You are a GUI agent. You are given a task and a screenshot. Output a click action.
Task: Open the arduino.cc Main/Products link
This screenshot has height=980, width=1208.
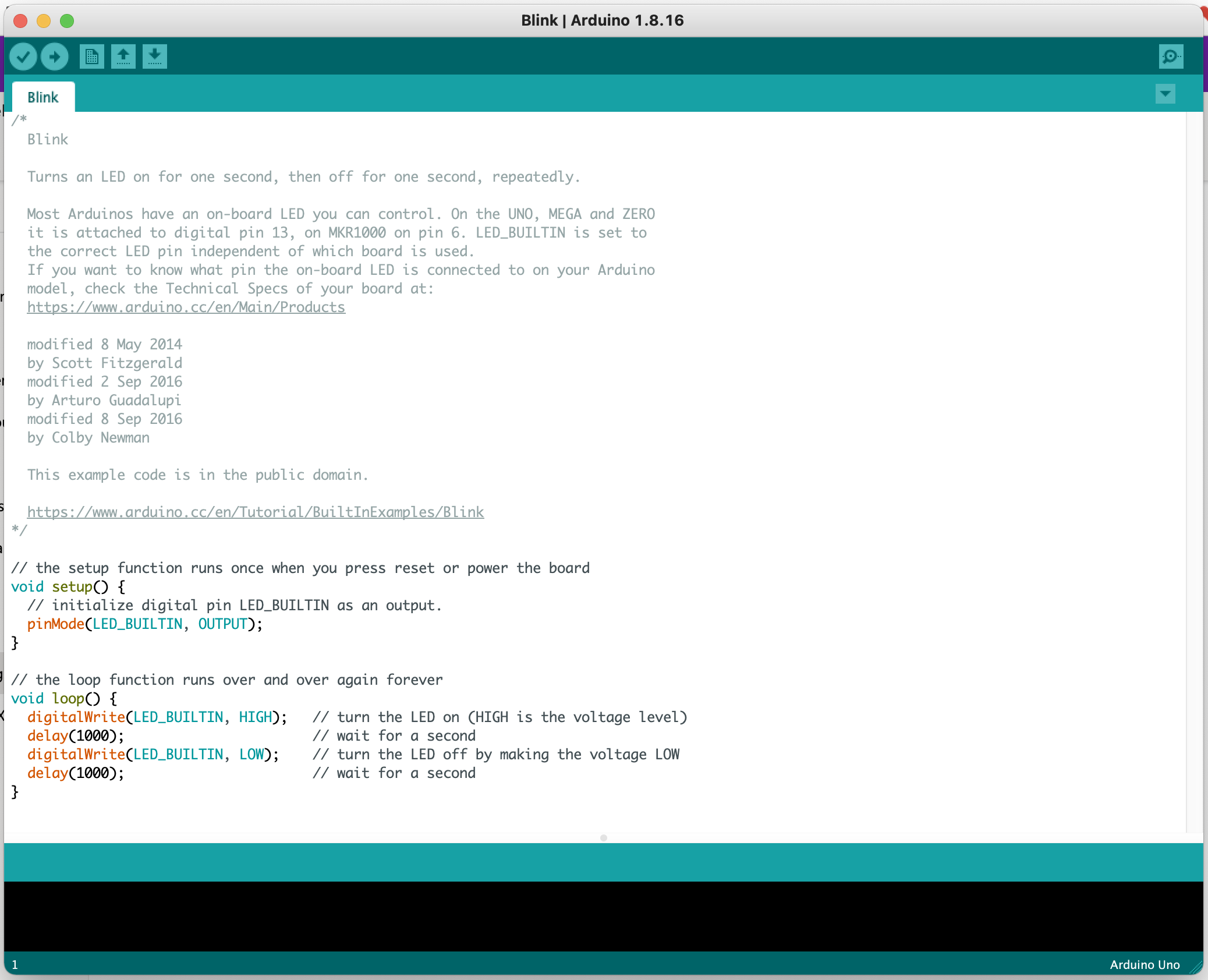(x=186, y=307)
